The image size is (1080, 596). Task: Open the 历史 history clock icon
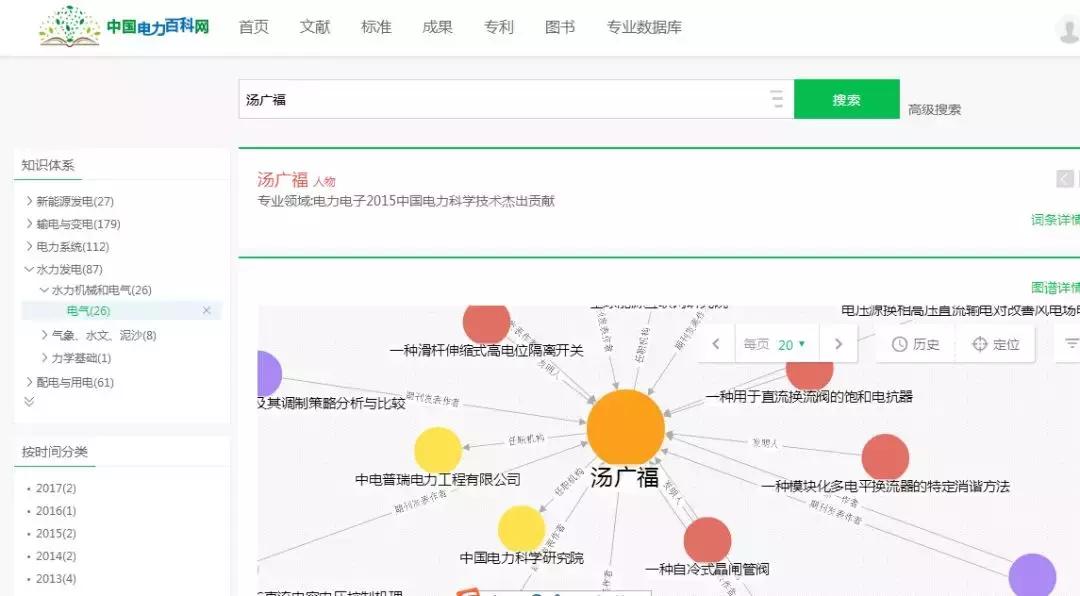[916, 343]
